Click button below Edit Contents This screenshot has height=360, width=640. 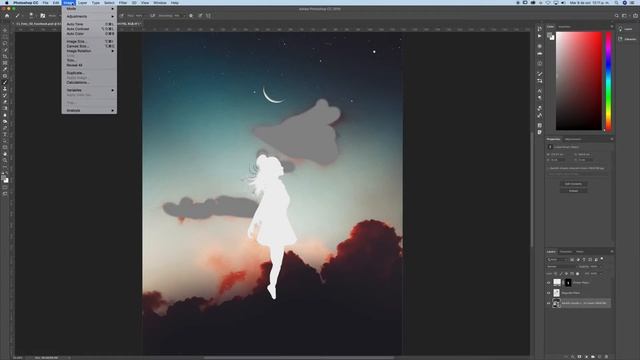tap(573, 191)
